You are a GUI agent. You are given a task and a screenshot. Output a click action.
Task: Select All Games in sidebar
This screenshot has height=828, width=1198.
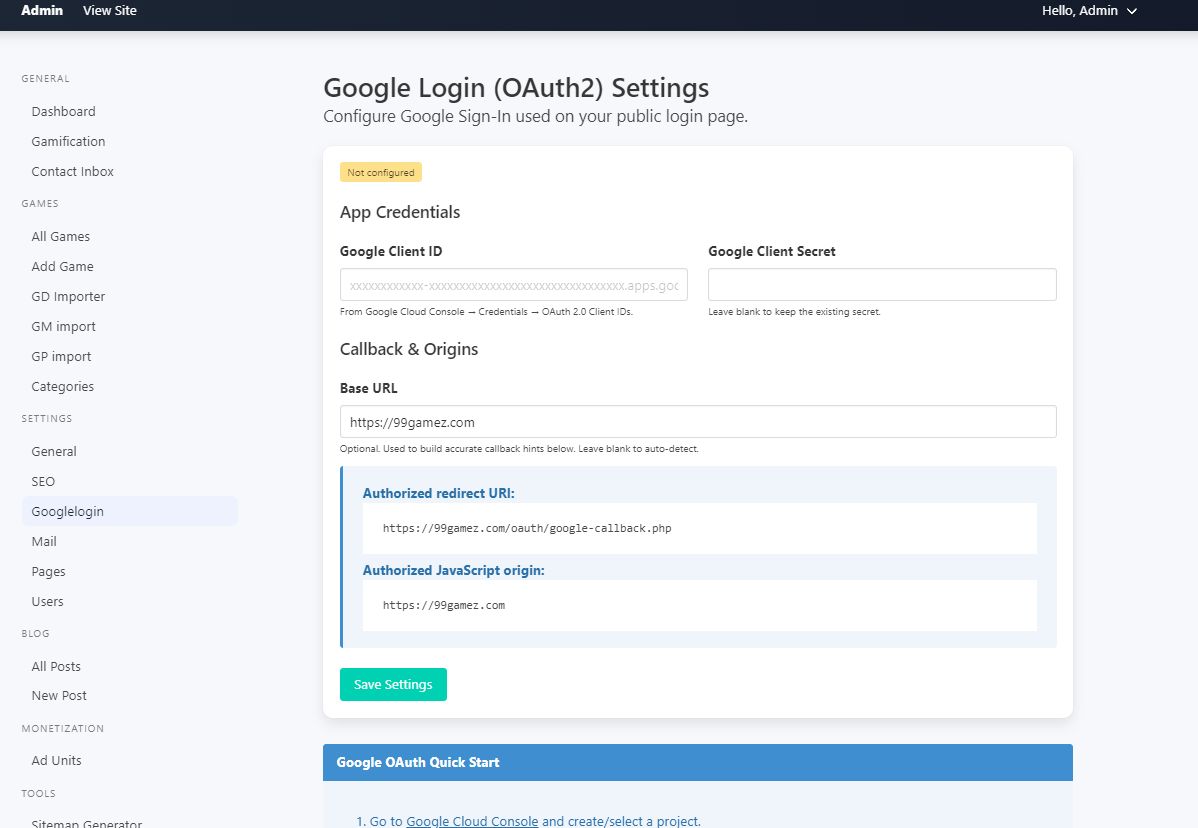click(60, 236)
